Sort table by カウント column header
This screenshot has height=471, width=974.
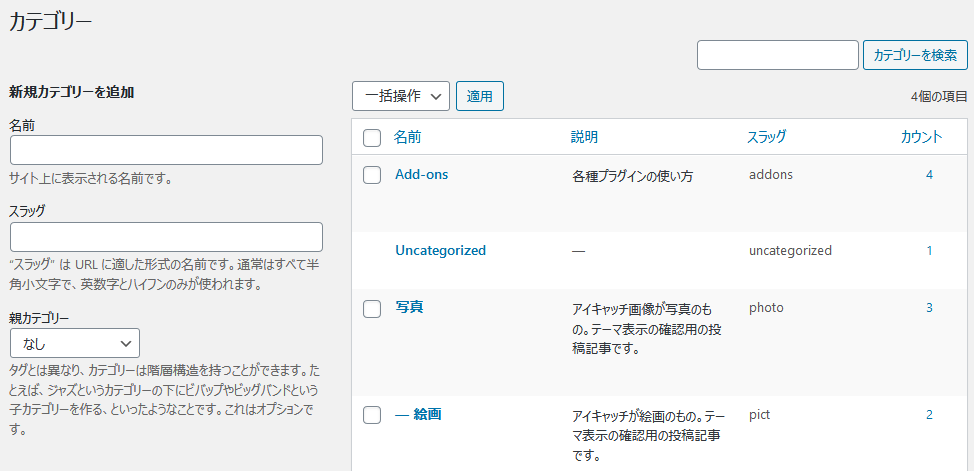(x=922, y=137)
